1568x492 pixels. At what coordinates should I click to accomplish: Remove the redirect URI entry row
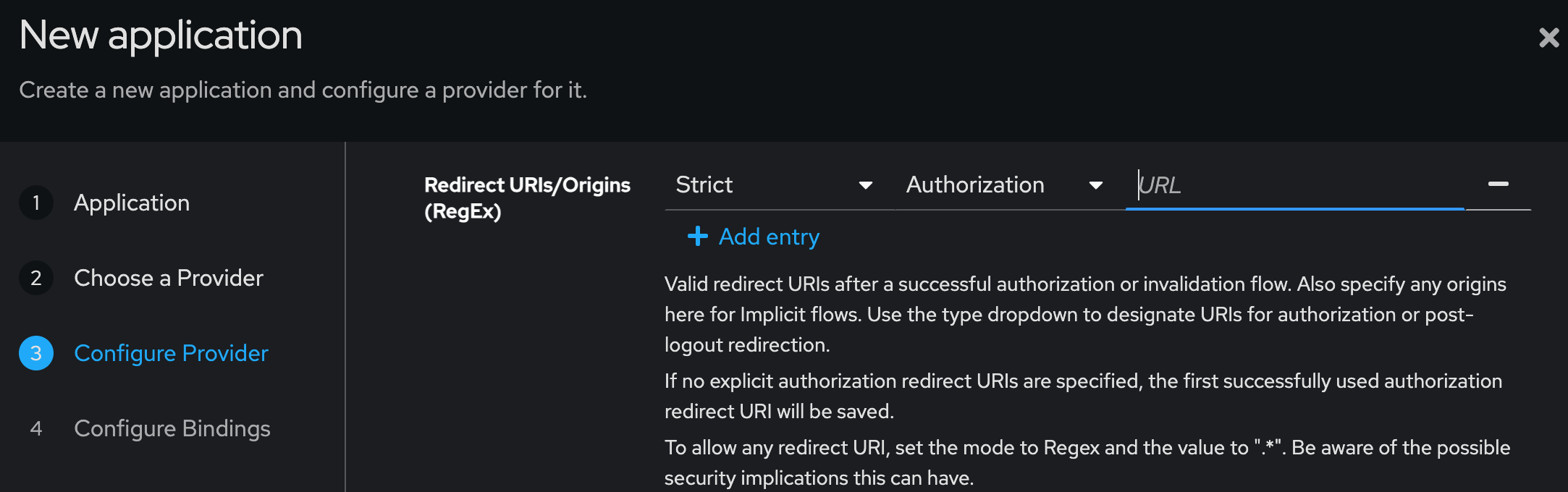click(1498, 184)
